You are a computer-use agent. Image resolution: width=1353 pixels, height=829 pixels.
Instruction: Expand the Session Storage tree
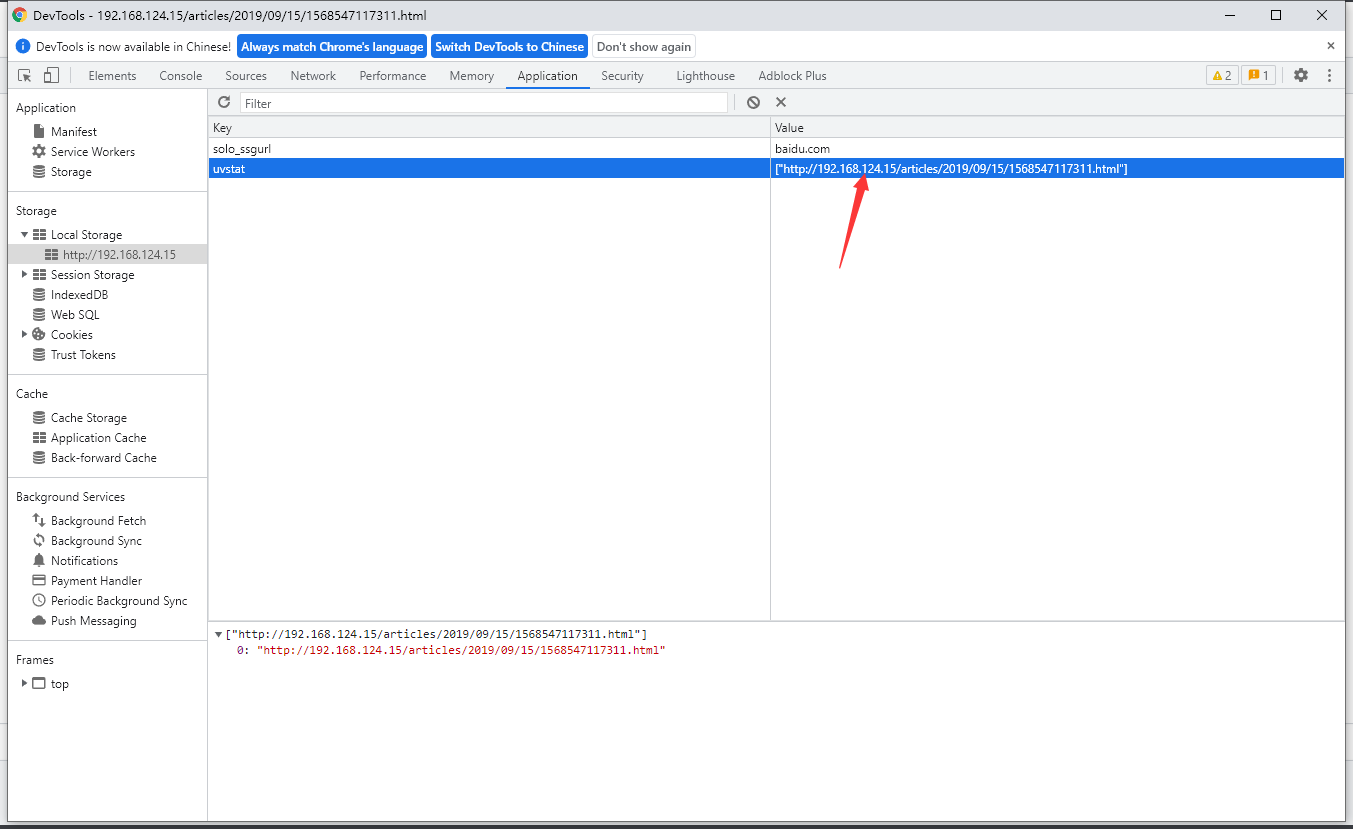point(25,275)
